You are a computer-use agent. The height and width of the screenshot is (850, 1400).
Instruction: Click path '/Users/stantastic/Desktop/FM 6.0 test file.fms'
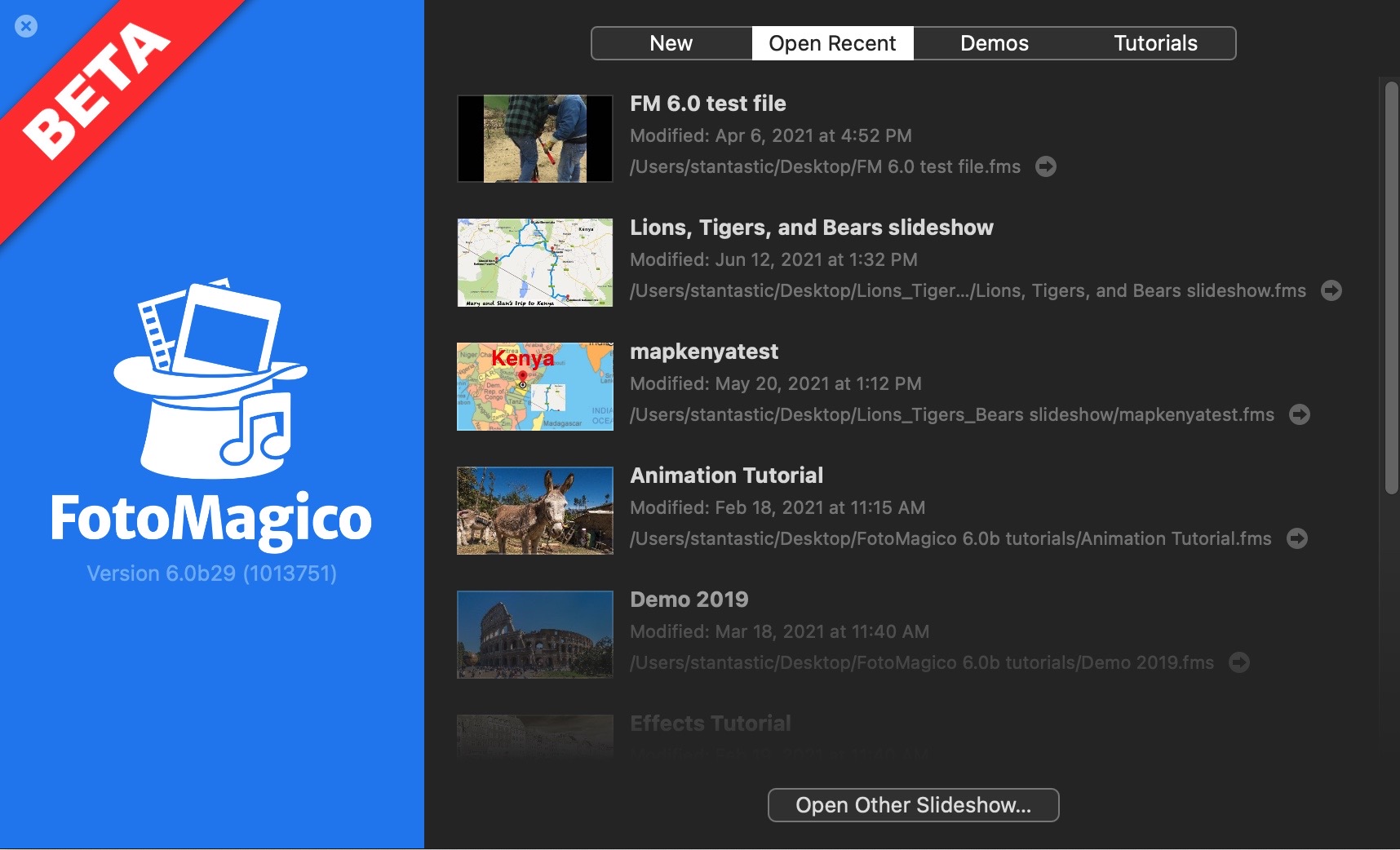825,166
